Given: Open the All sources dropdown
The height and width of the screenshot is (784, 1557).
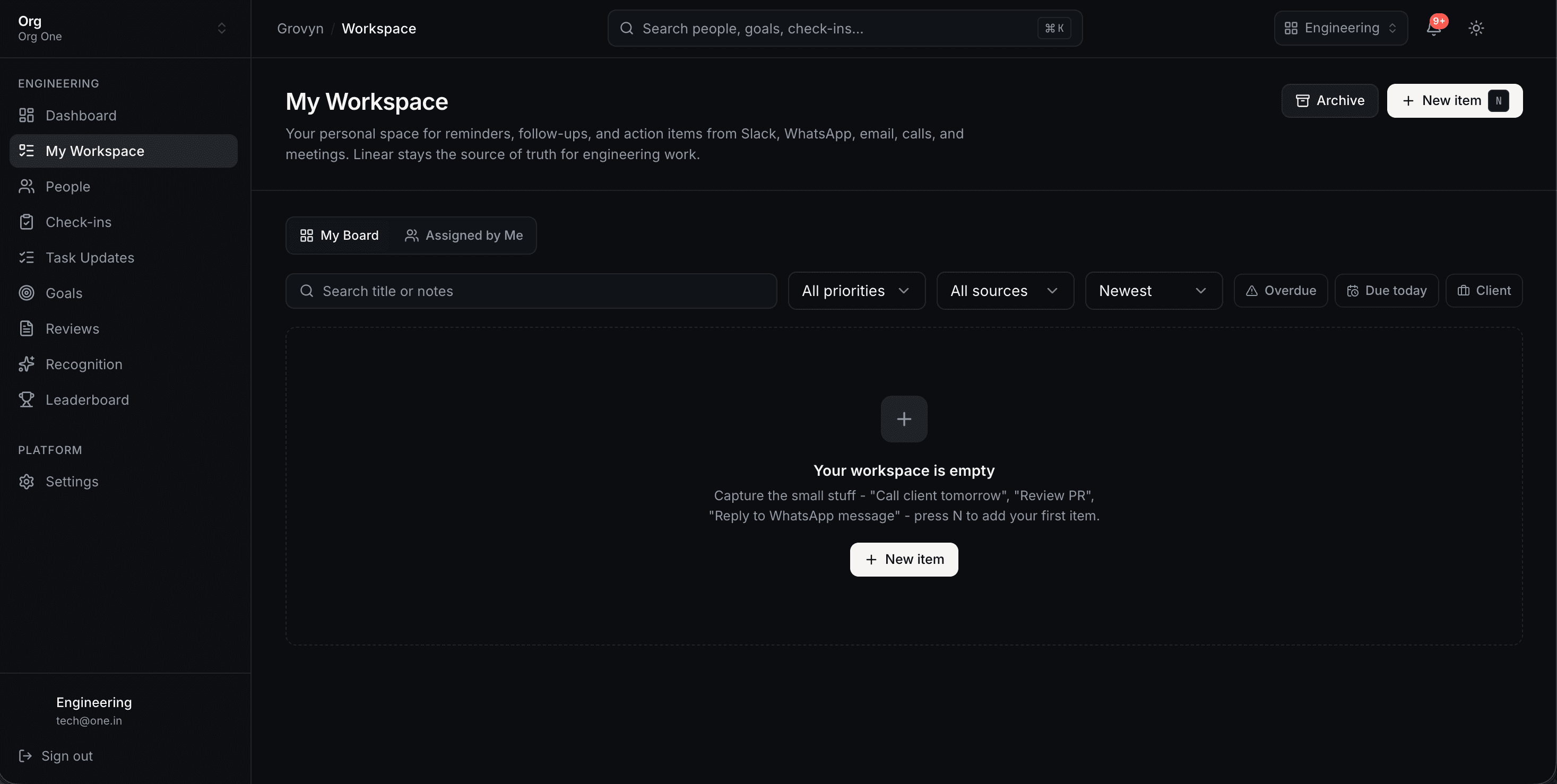Looking at the screenshot, I should [x=1005, y=291].
